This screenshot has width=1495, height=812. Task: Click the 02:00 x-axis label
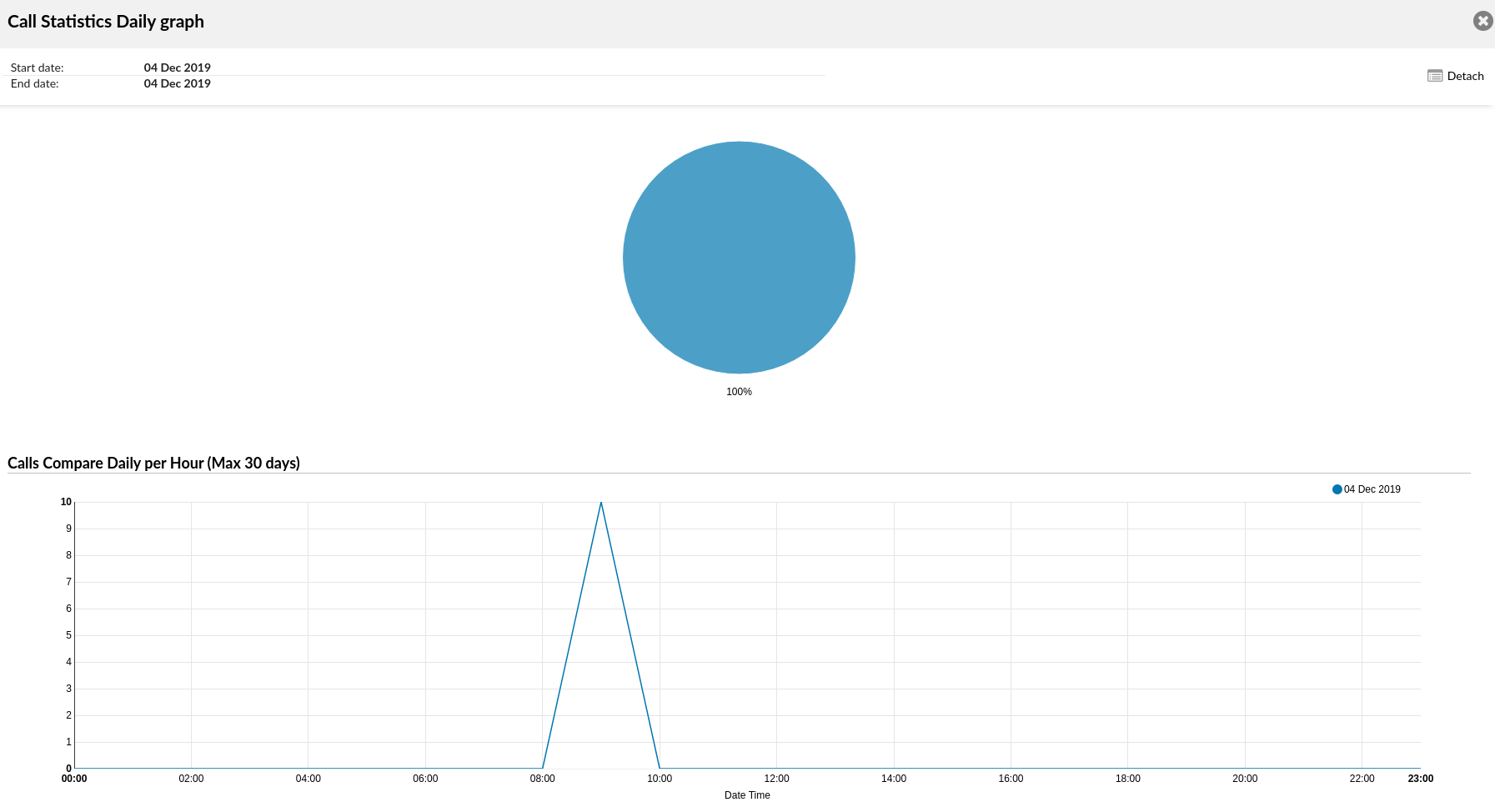coord(191,779)
